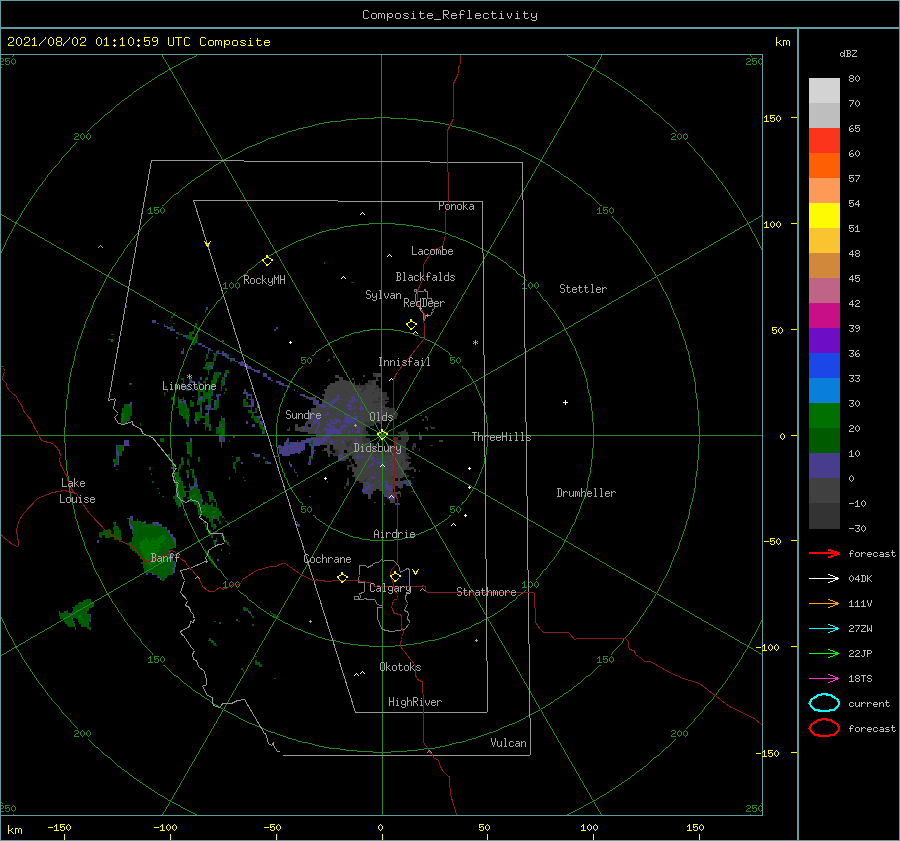Click the 36 dBZ blue swatch

pyautogui.click(x=824, y=366)
